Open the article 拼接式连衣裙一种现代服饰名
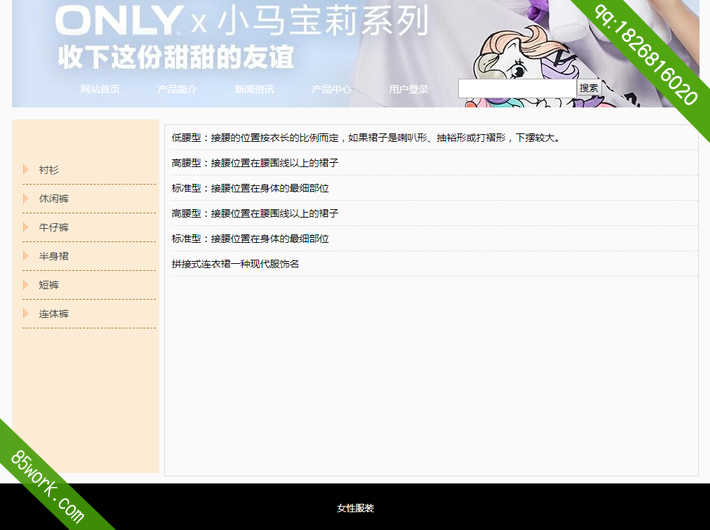The height and width of the screenshot is (530, 710). [235, 264]
